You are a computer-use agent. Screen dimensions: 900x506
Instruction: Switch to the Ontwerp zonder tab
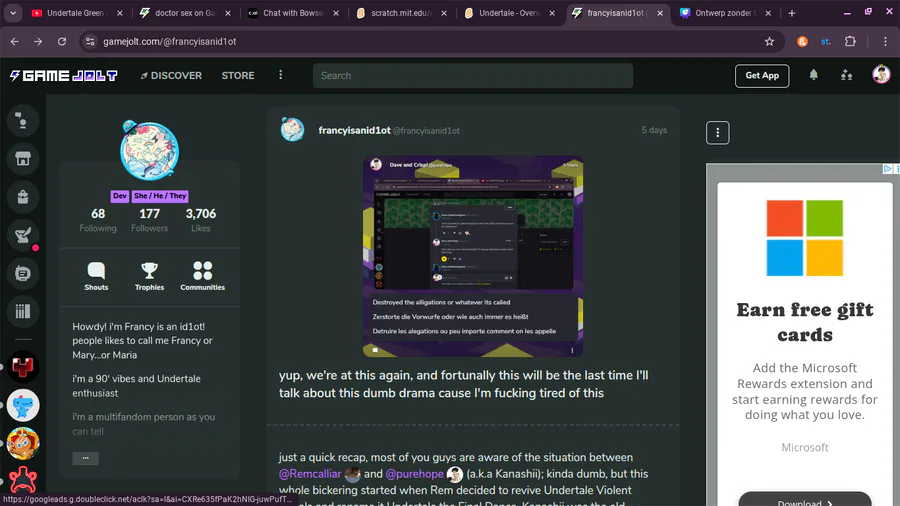[x=724, y=13]
